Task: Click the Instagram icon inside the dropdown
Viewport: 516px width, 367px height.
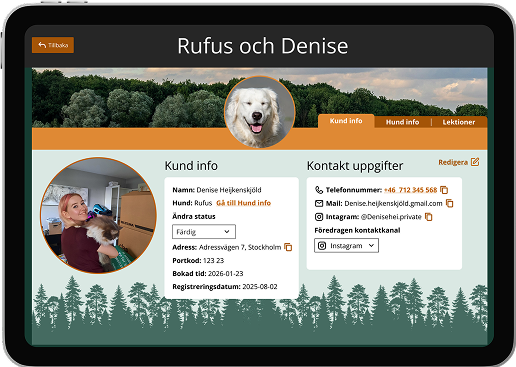Action: point(322,246)
